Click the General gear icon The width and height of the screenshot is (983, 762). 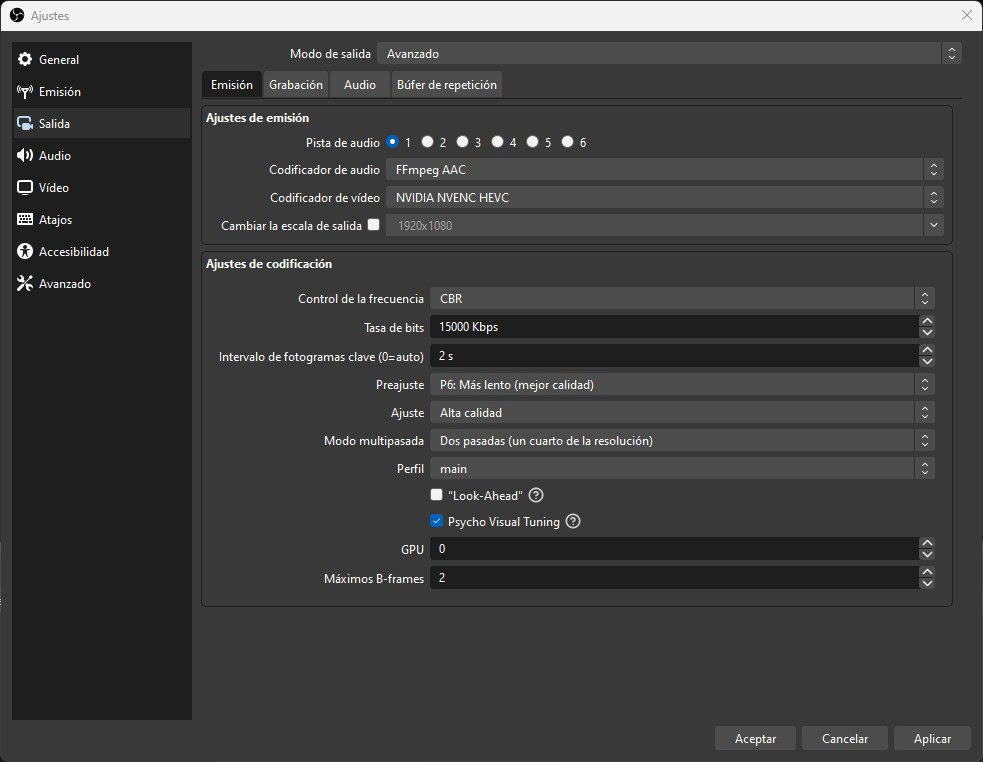25,60
